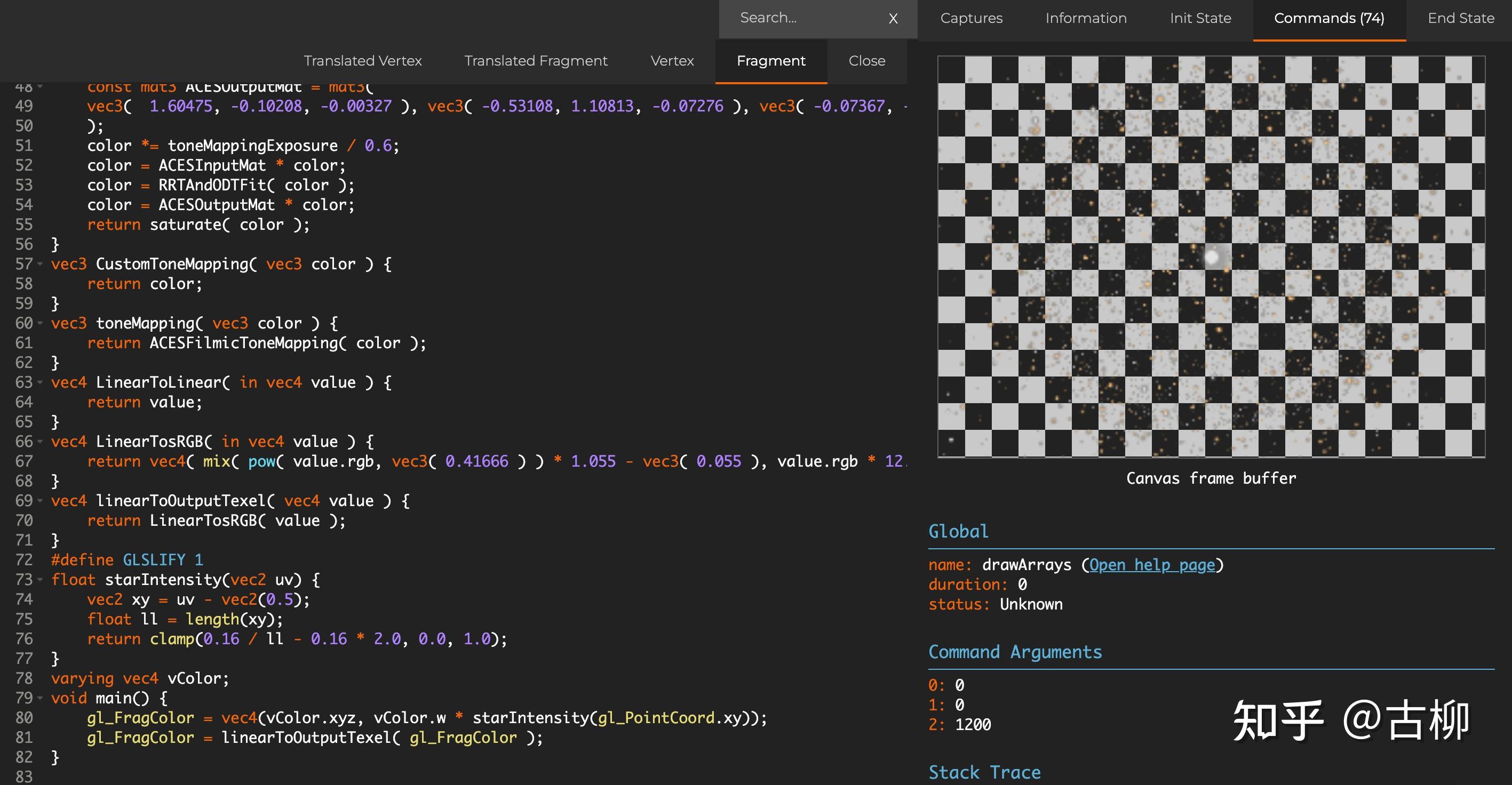Open the Translated Fragment shader
The width and height of the screenshot is (1512, 785).
pyautogui.click(x=535, y=60)
